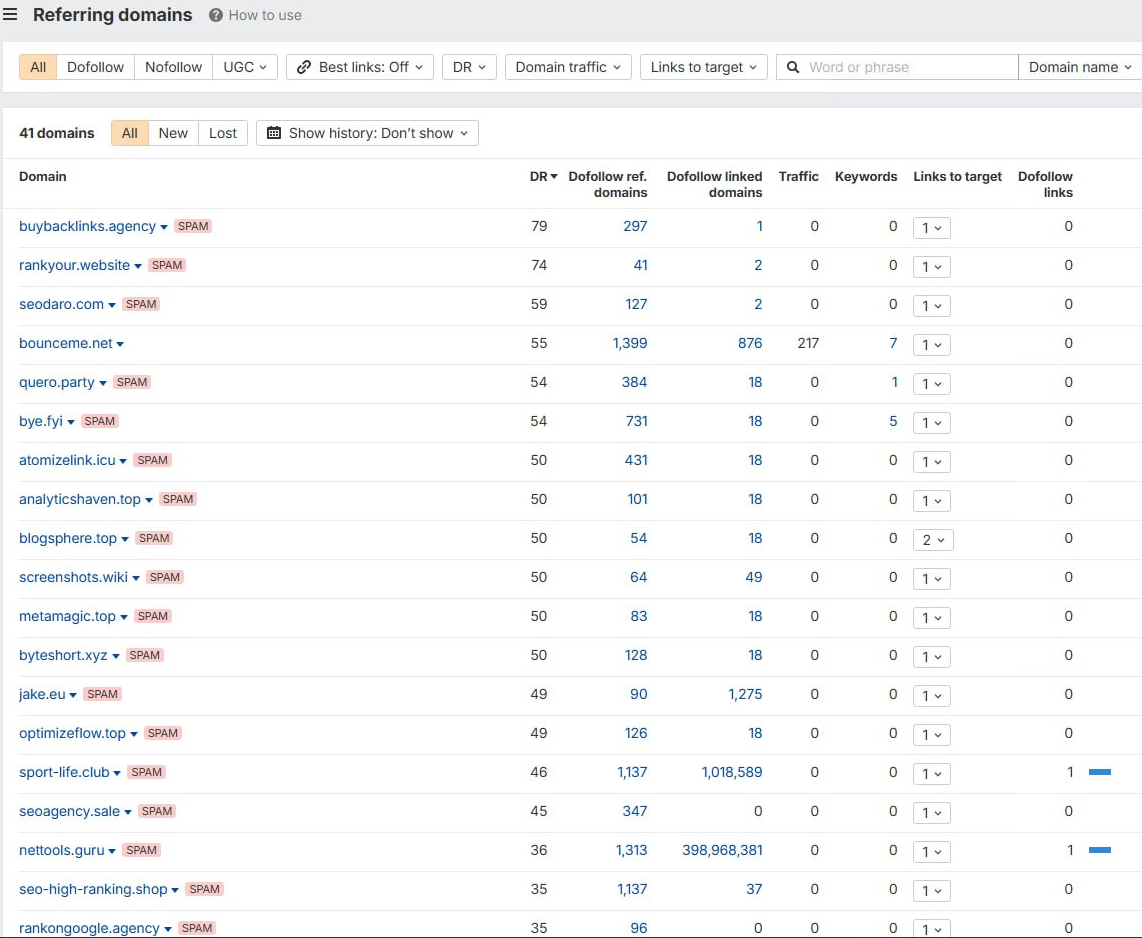Viewport: 1142px width, 938px height.
Task: Open the screenshots.wiki domain link
Action: pyautogui.click(x=74, y=578)
